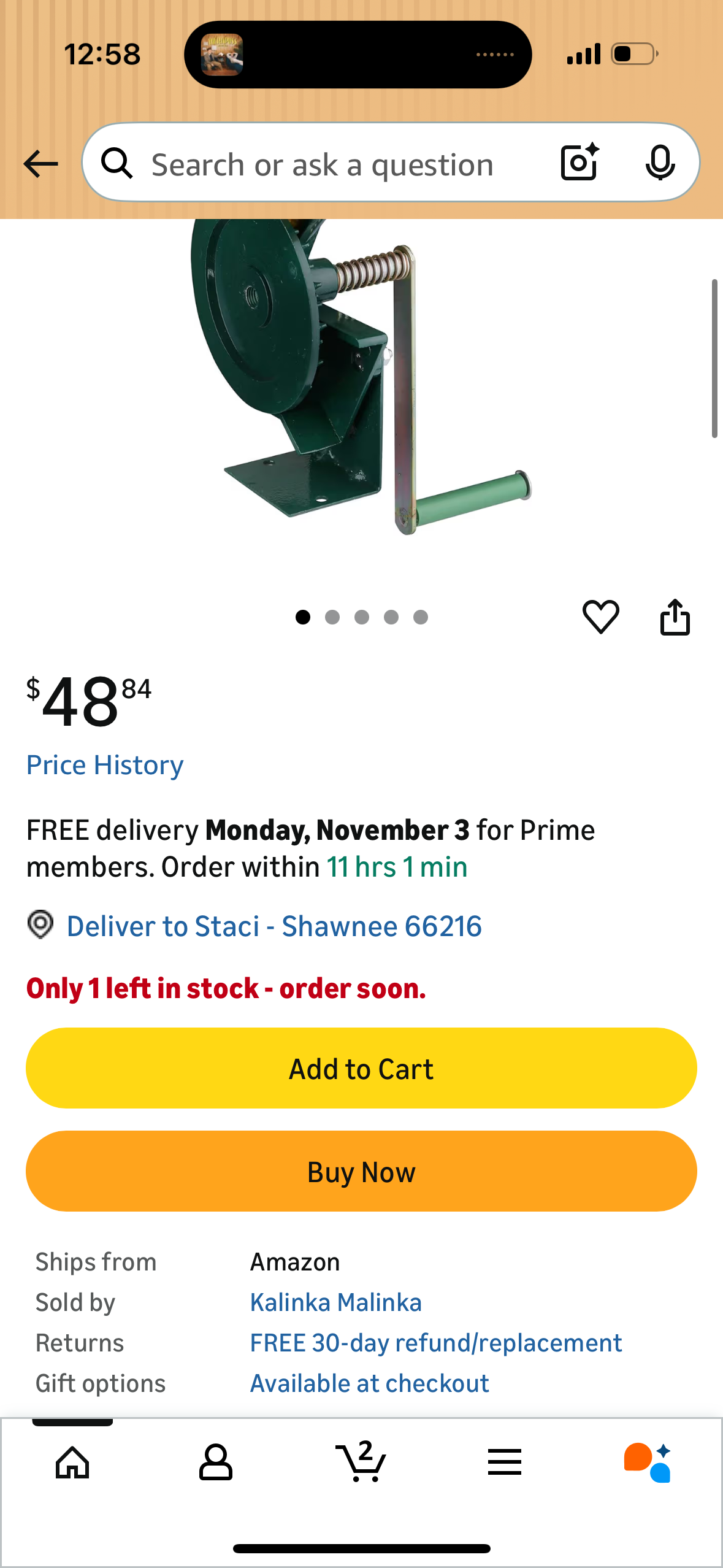723x1568 pixels.
Task: Open the account profile tab
Action: [216, 1462]
